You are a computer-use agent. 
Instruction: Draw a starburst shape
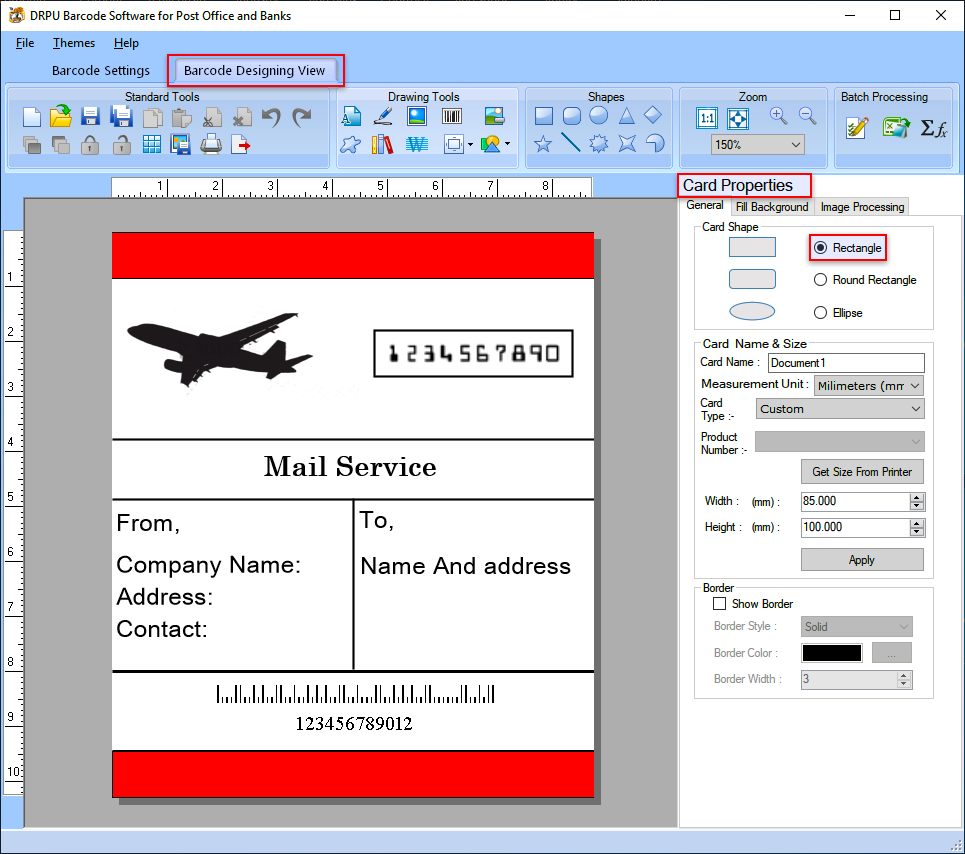click(x=598, y=144)
